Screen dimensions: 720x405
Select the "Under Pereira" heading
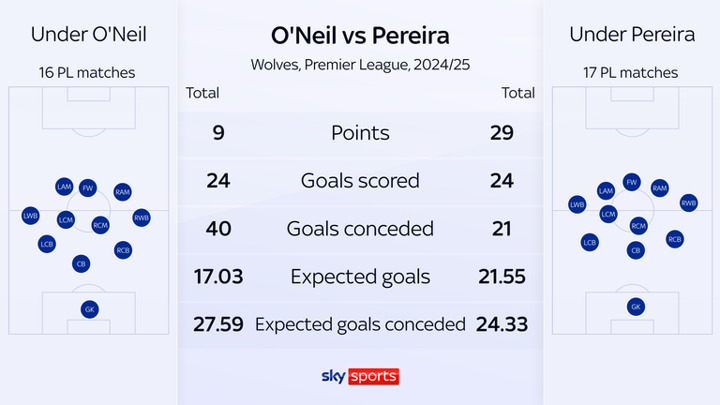632,35
